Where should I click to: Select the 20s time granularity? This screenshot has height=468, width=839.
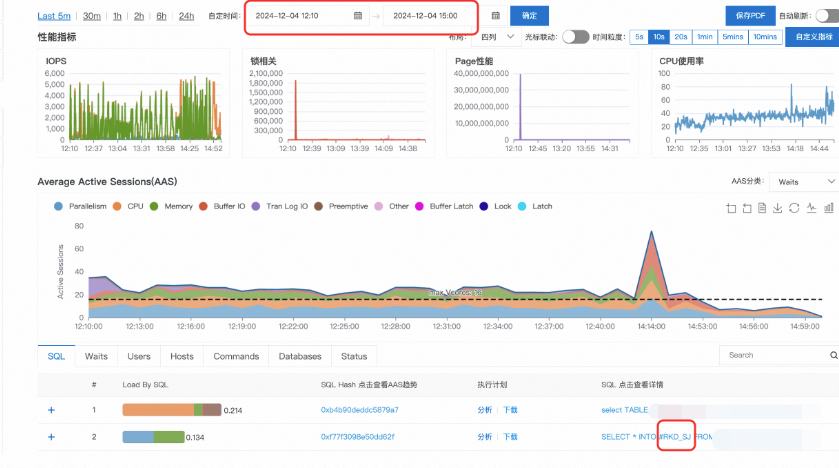click(681, 37)
